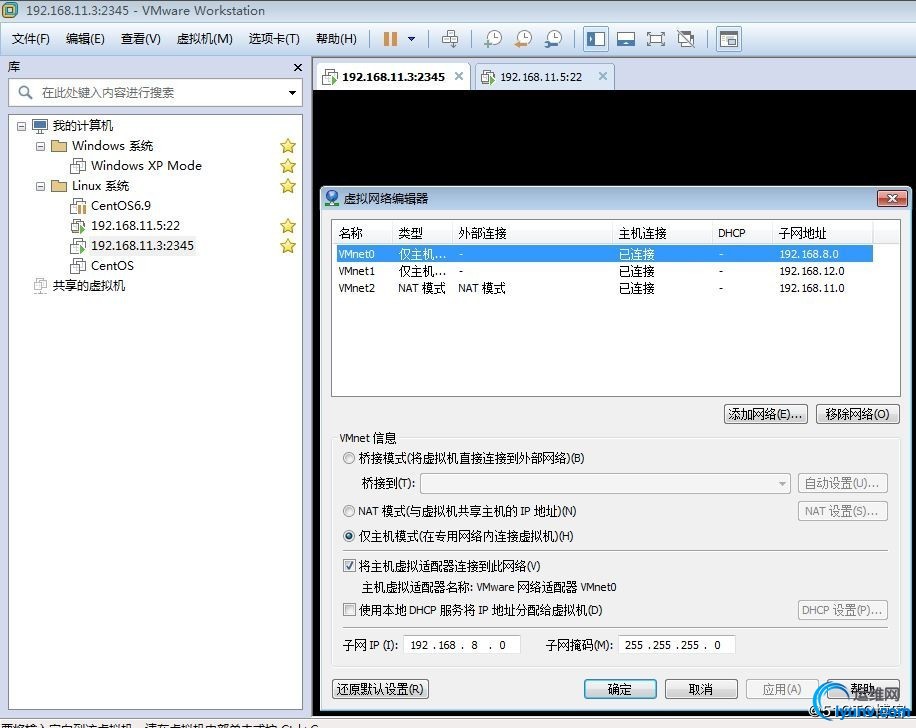Select the CentOS virtual machine
Viewport: 916px width, 728px height.
112,266
